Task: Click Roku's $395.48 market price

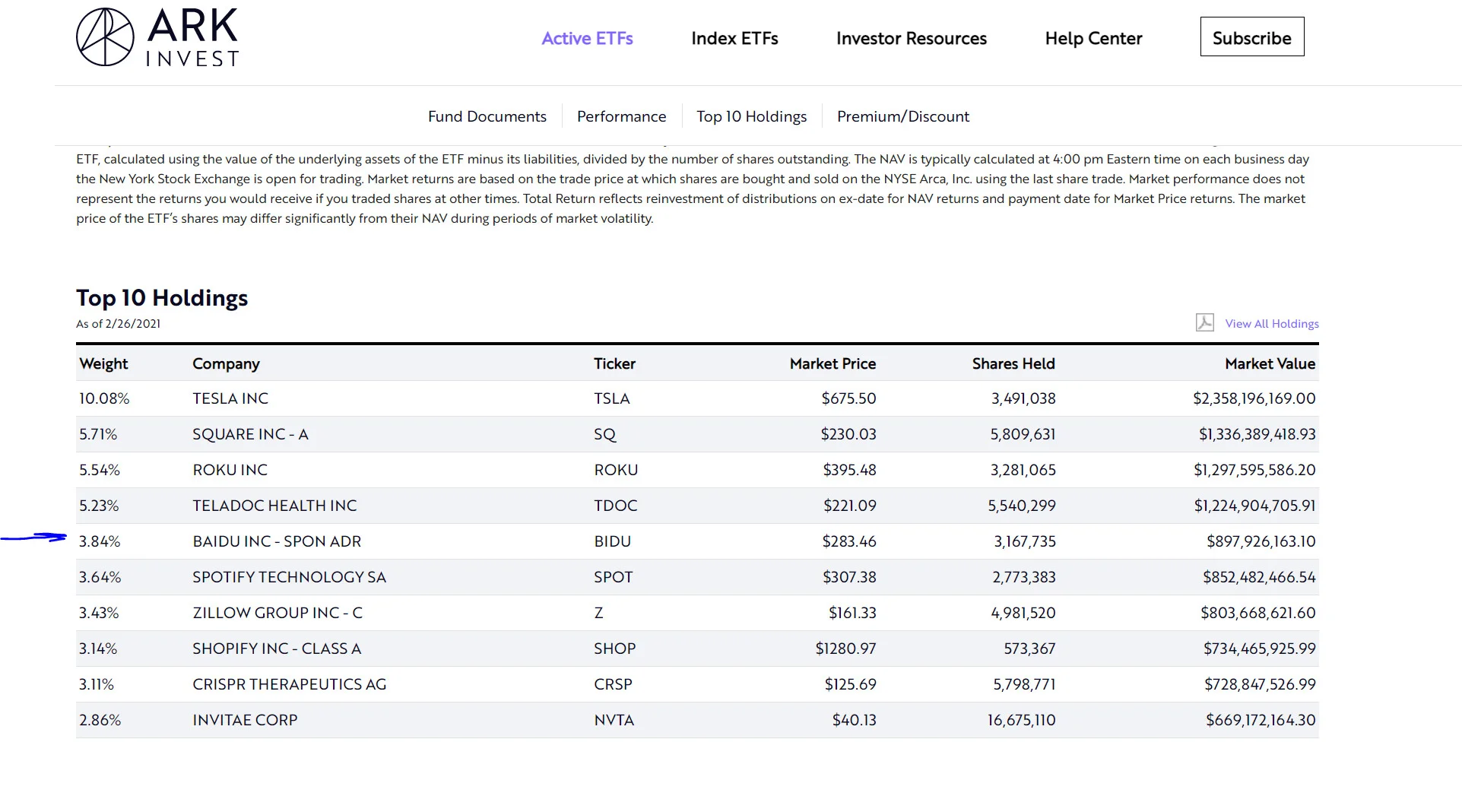Action: [849, 470]
